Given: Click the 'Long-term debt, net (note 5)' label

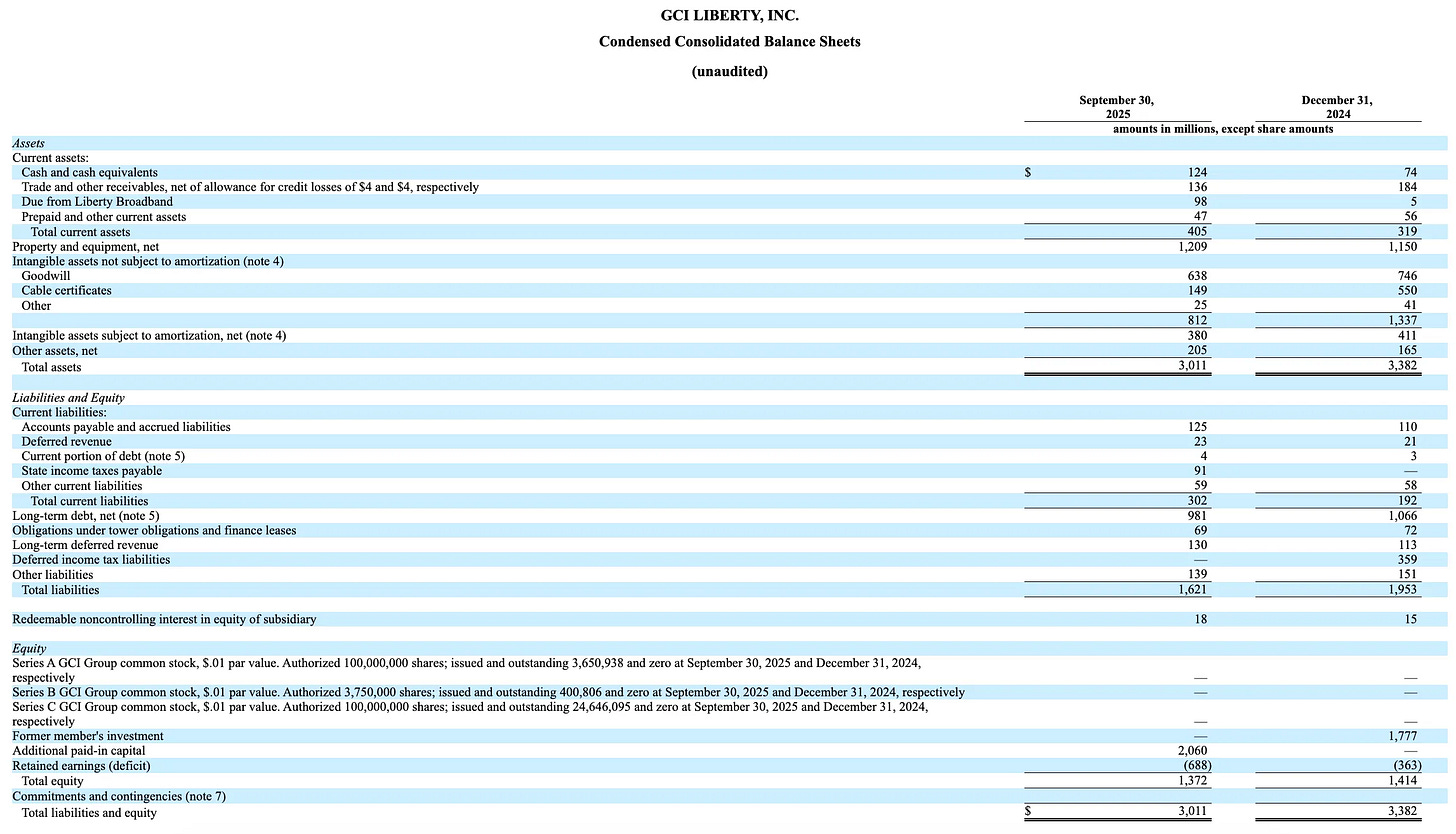Looking at the screenshot, I should tap(86, 515).
